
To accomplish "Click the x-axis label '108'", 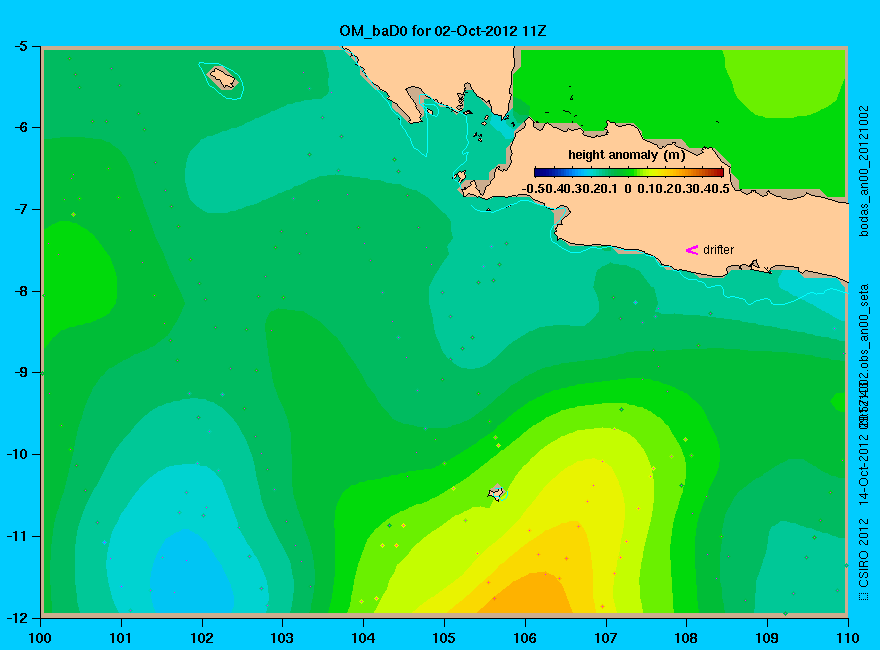I will pos(686,638).
